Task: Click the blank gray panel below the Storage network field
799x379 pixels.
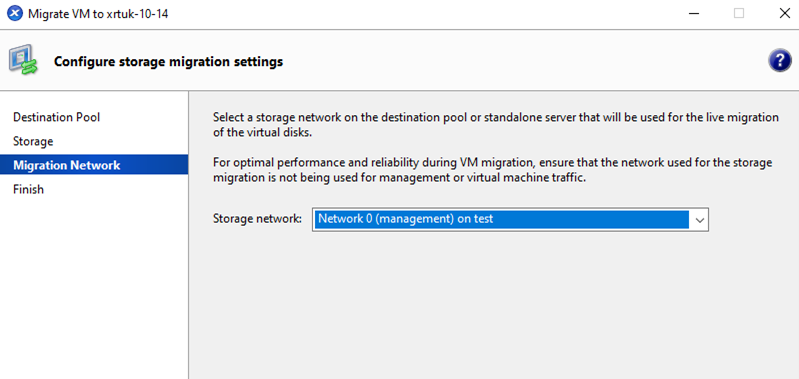Action: pos(494,306)
